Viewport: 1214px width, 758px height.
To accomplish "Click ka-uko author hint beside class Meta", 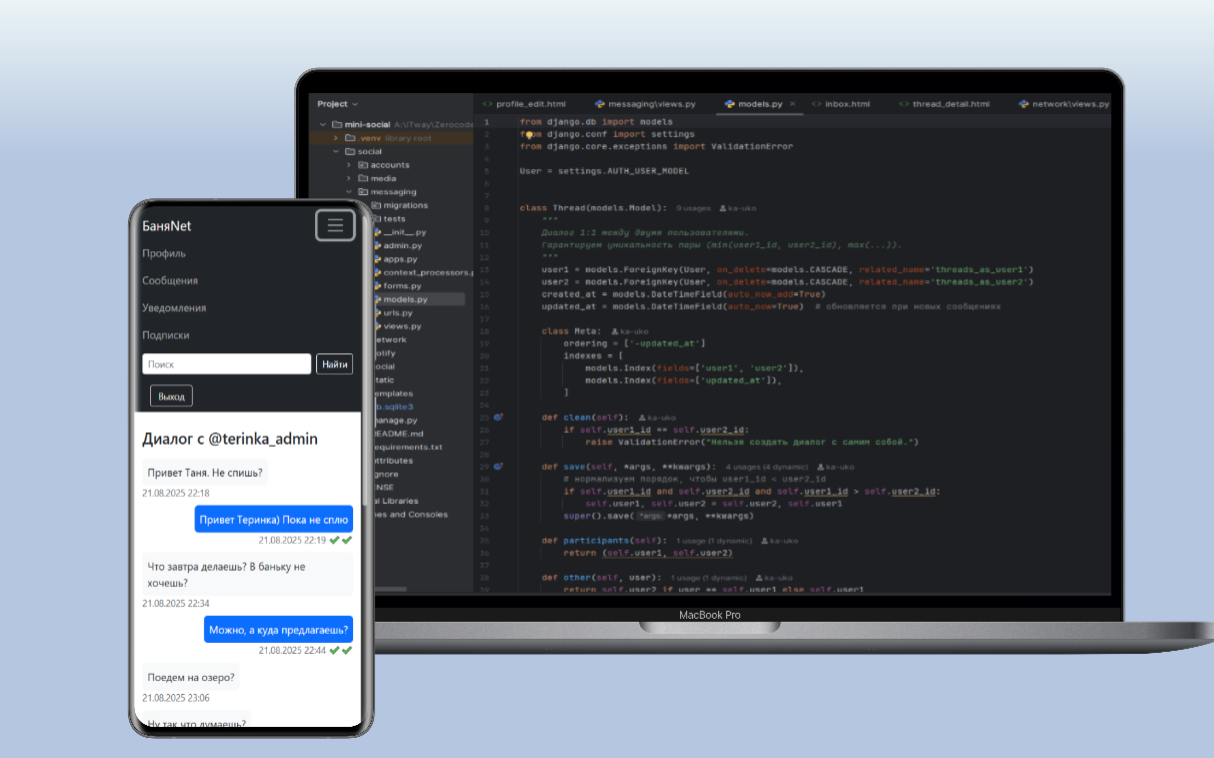I will click(630, 331).
